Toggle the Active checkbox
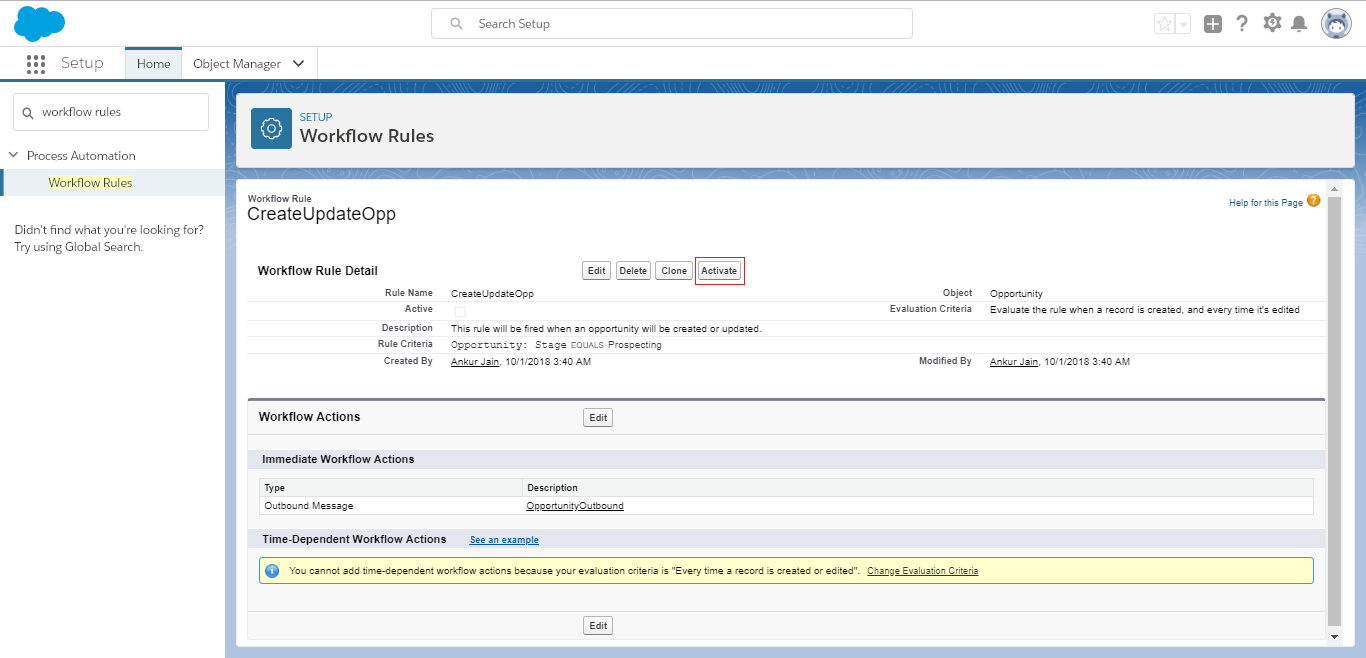Screen dimensions: 1366x658 click(460, 311)
